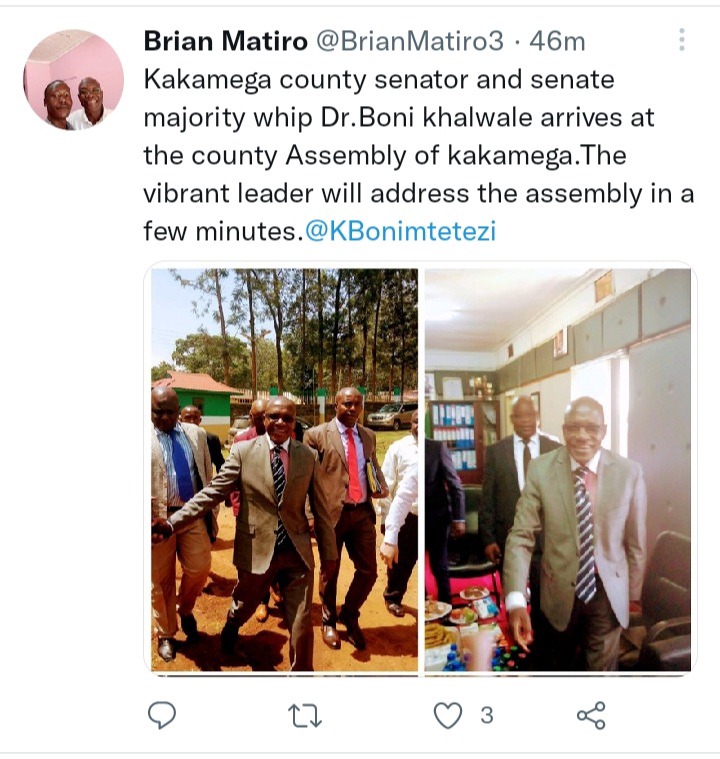
Task: Open the reply speech-bubble icon
Action: point(162,715)
